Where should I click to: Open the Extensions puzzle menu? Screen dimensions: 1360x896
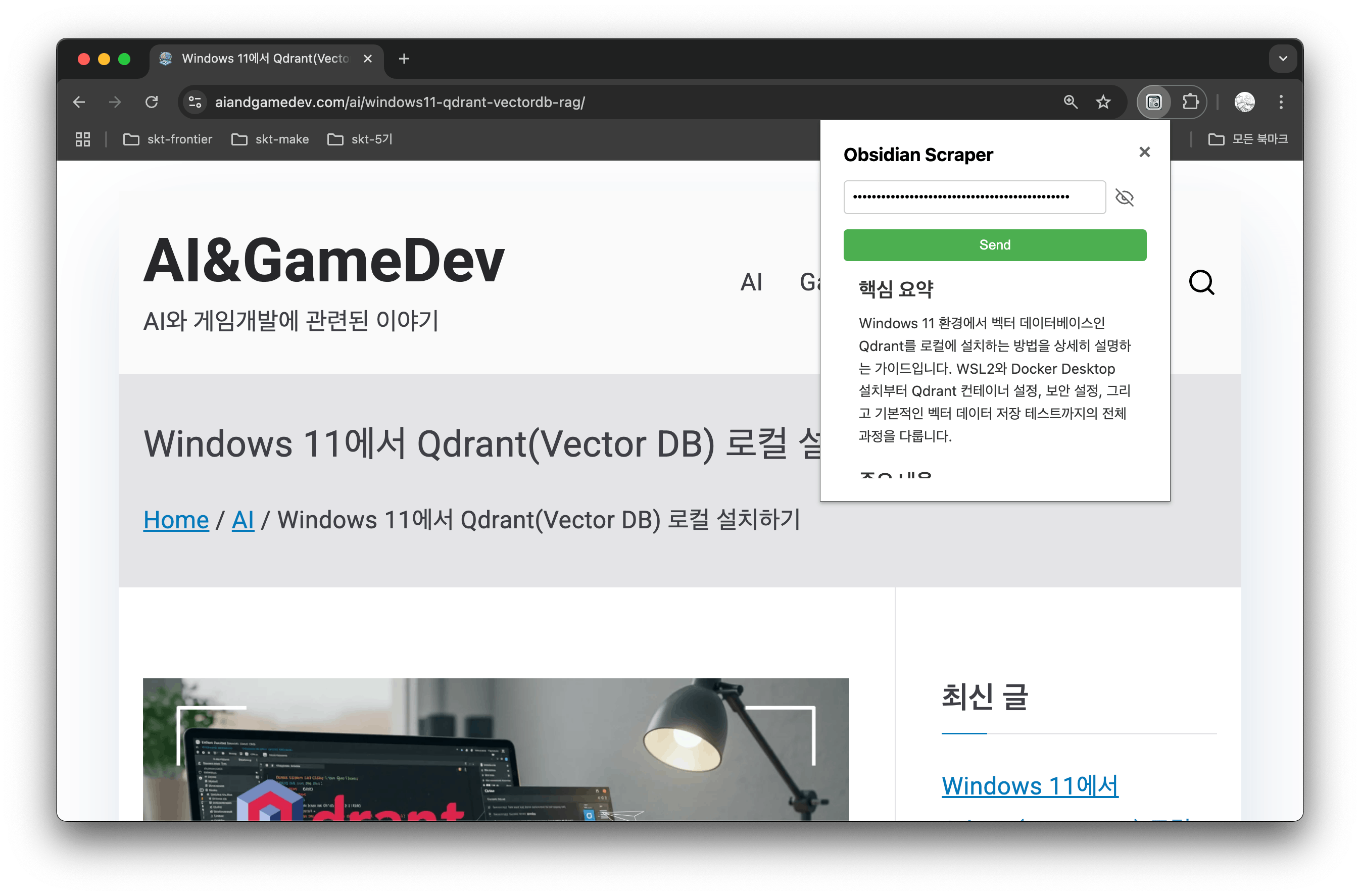click(x=1190, y=103)
